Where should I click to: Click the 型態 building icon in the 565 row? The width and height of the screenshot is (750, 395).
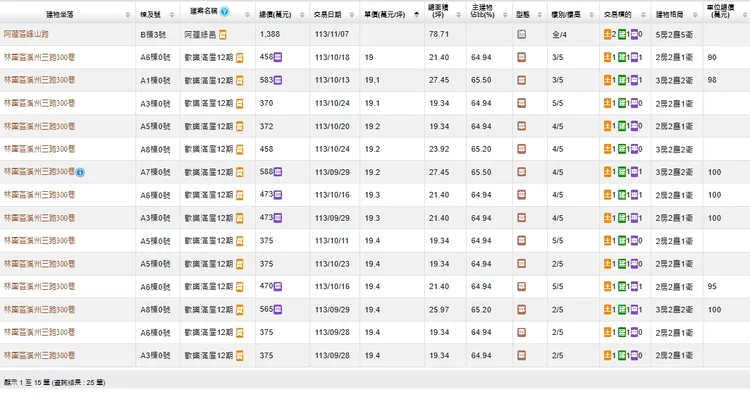[x=521, y=309]
